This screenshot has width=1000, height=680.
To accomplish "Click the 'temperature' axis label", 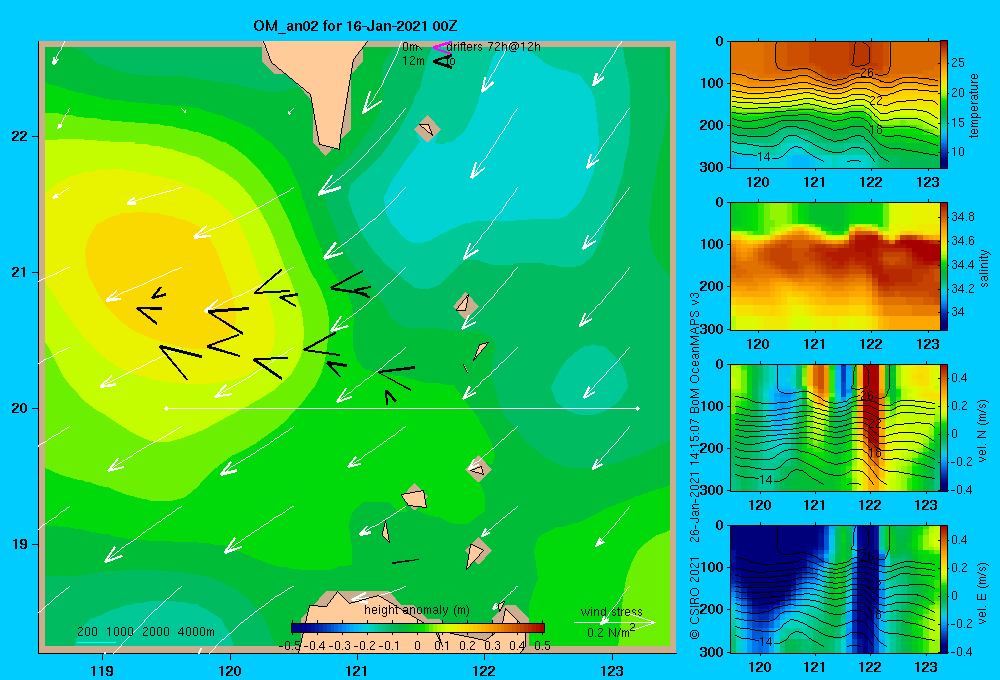I will click(x=974, y=105).
